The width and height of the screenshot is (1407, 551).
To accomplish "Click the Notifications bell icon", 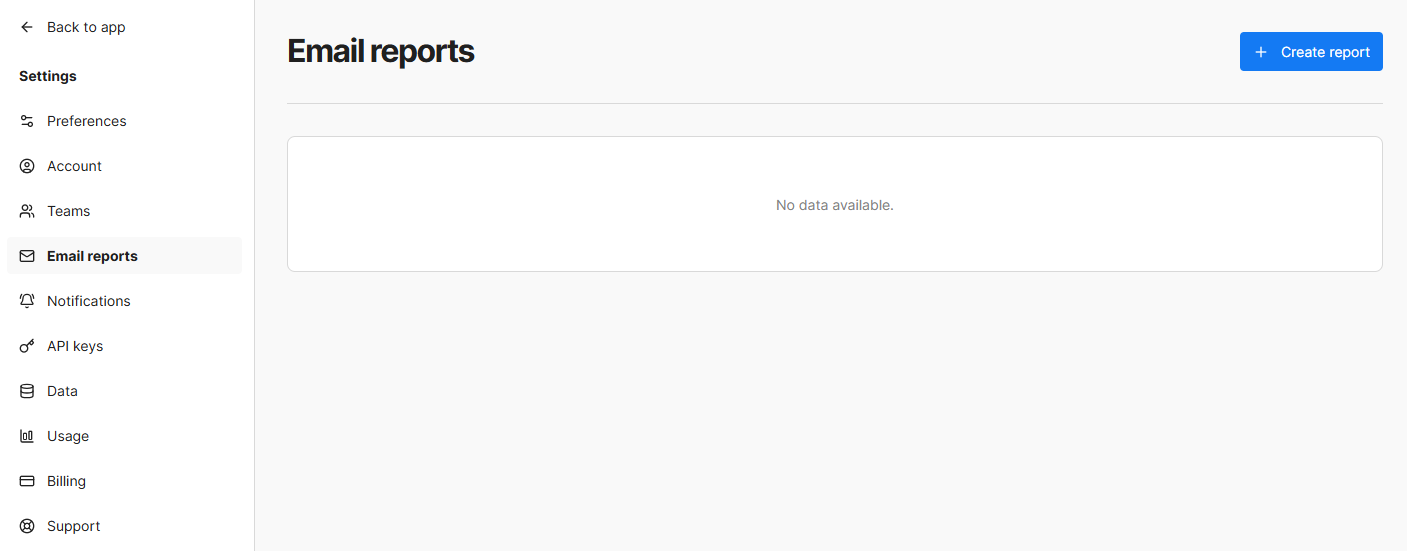I will (27, 301).
